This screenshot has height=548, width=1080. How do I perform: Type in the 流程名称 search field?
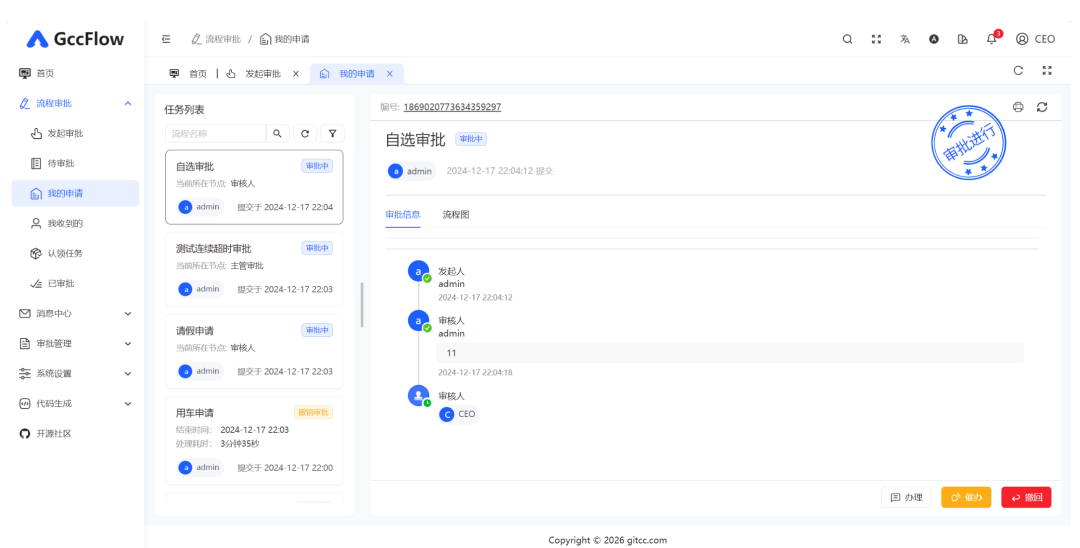[x=216, y=134]
